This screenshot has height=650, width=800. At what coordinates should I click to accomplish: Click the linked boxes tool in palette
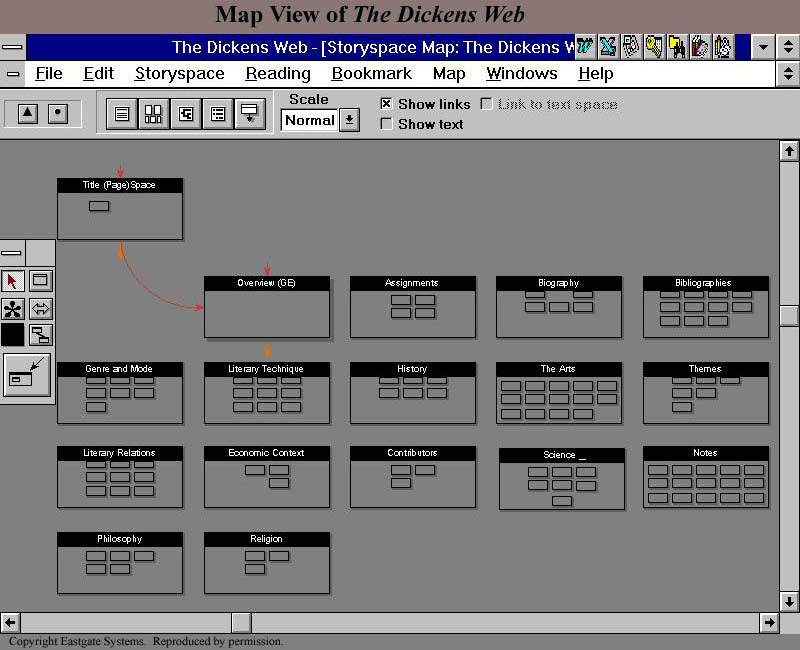coord(40,335)
